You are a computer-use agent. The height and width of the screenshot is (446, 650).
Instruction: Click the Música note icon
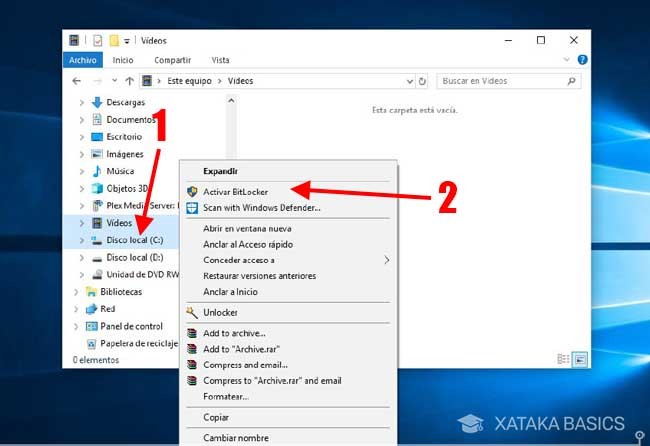97,171
